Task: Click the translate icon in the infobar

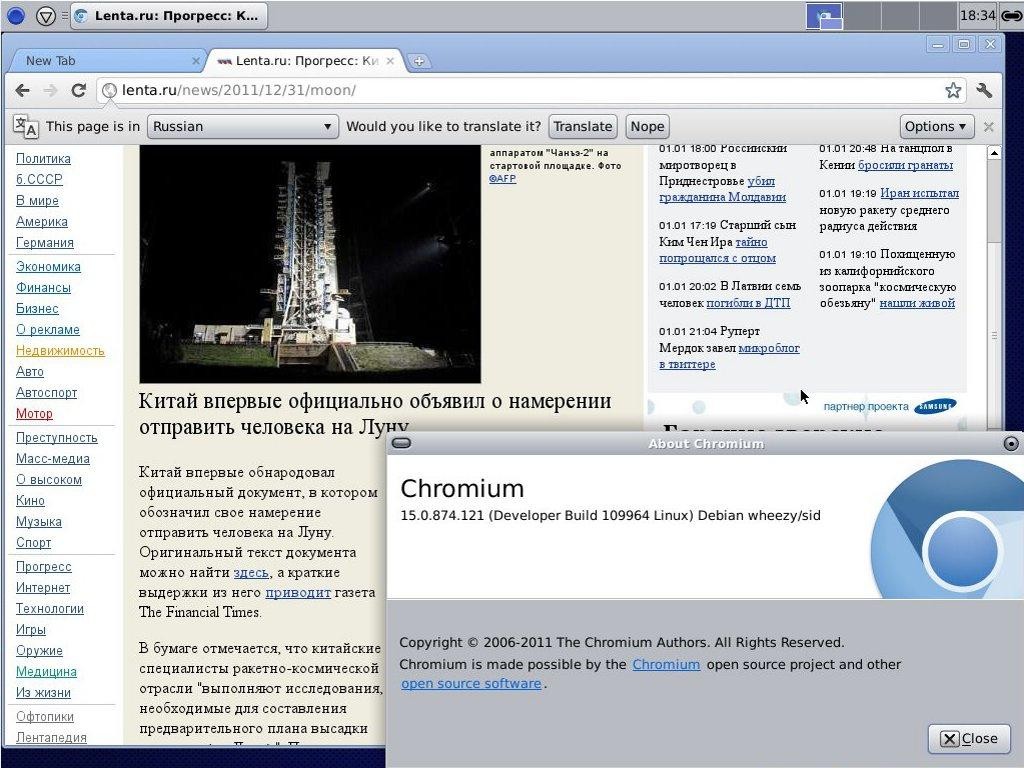Action: 25,126
